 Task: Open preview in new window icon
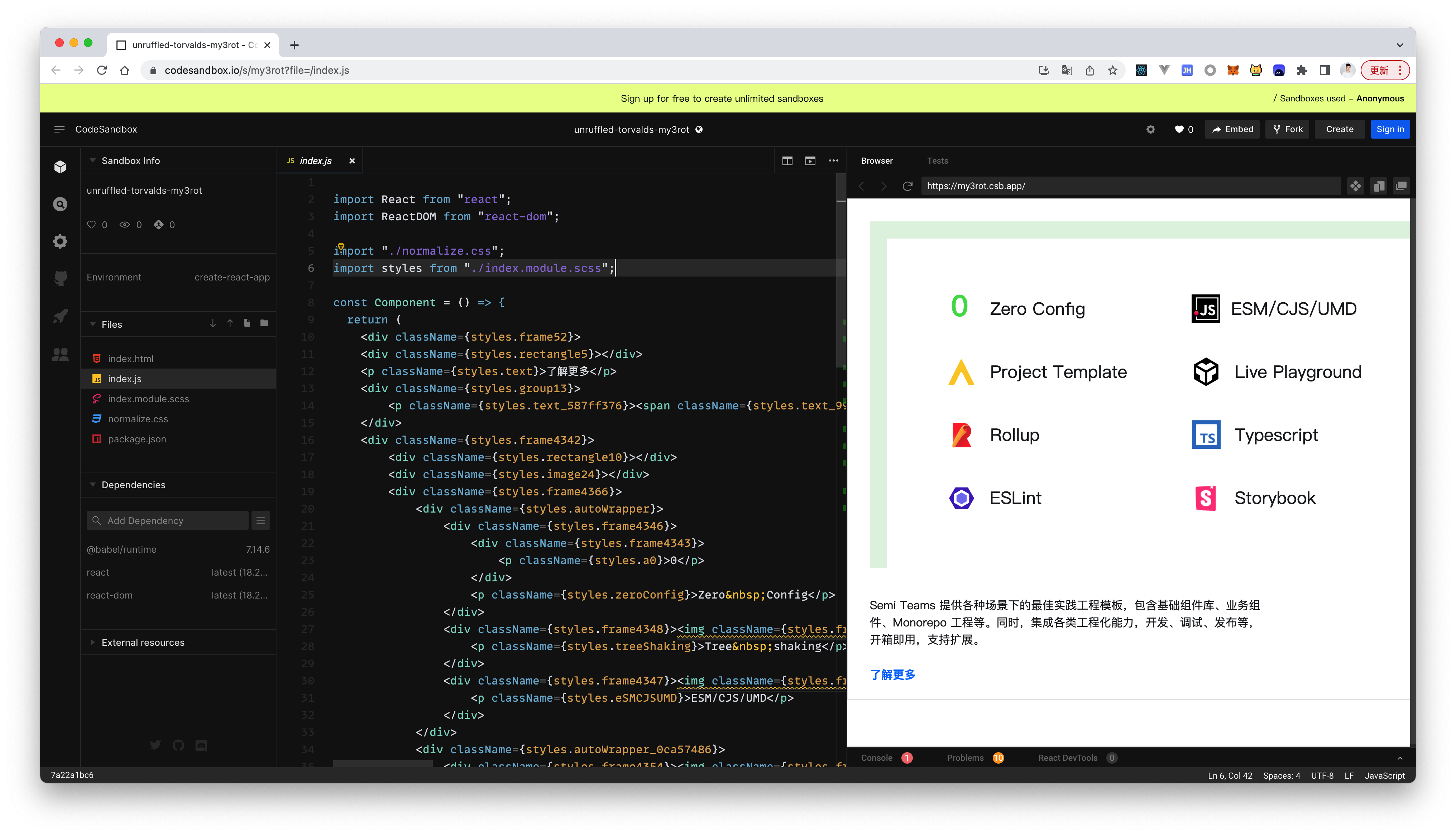pyautogui.click(x=1401, y=186)
